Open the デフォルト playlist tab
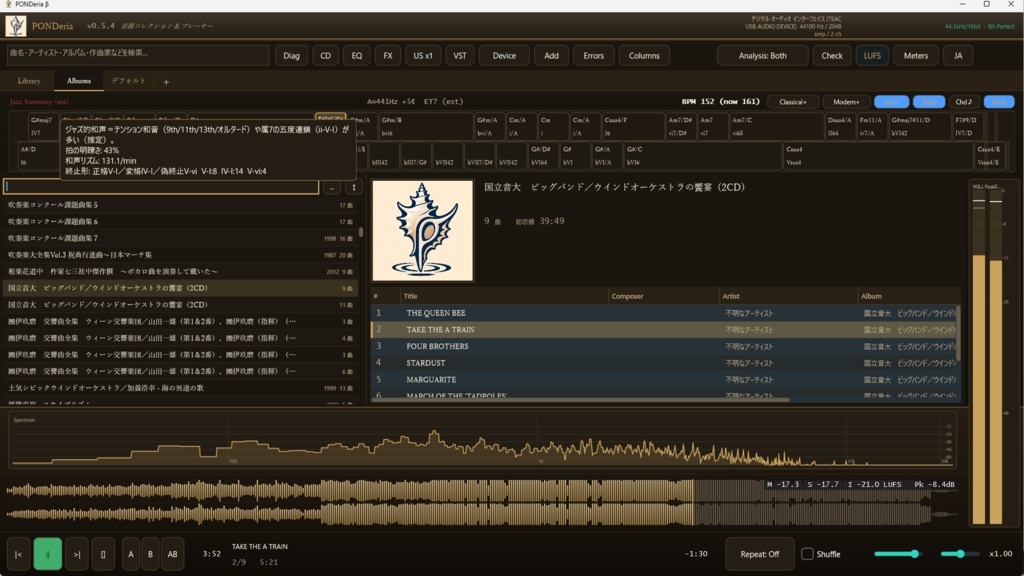 [x=129, y=81]
